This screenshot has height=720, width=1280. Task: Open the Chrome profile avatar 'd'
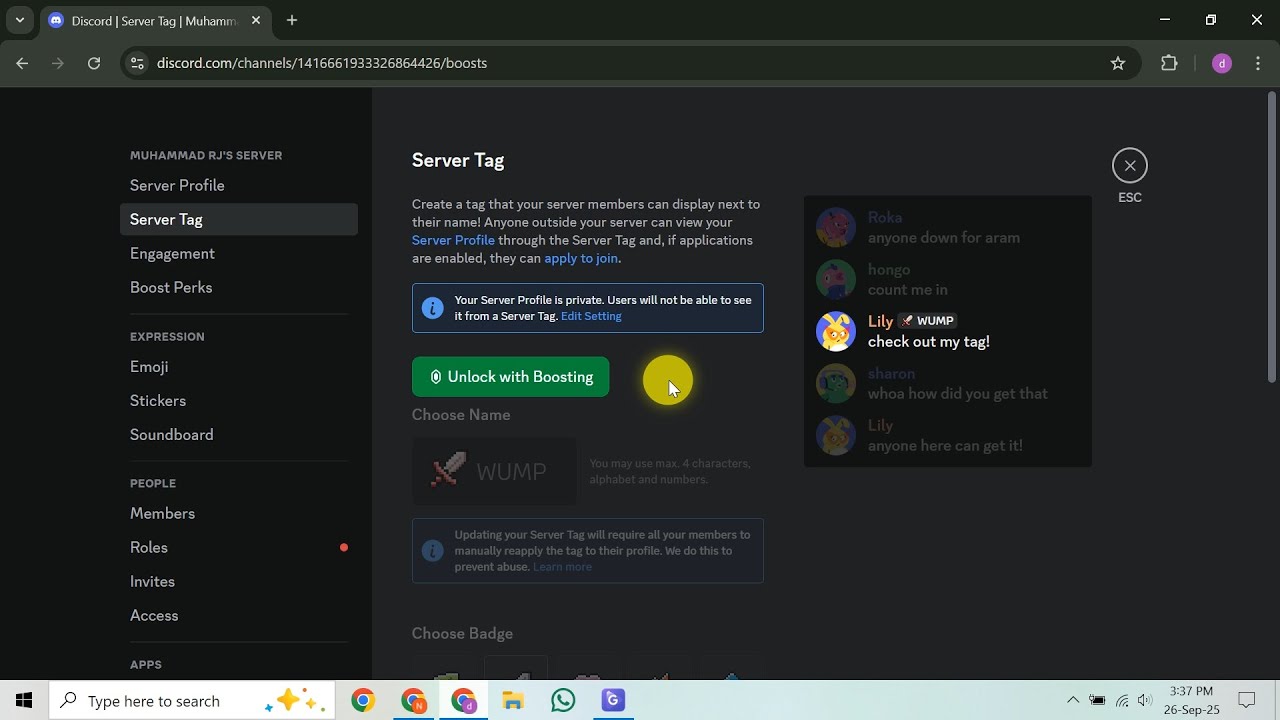tap(1221, 63)
